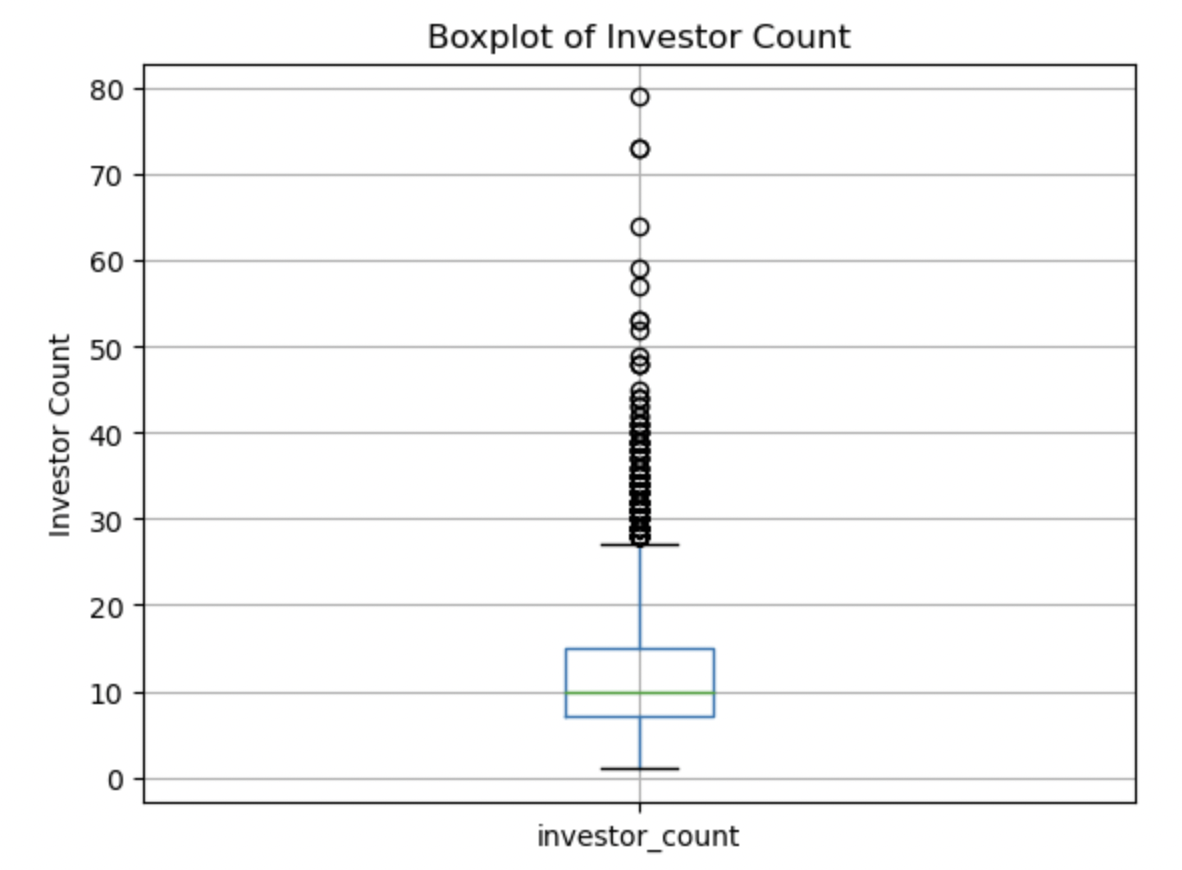This screenshot has width=1182, height=870.
Task: Select the outlier circle near 64
Action: click(x=639, y=227)
